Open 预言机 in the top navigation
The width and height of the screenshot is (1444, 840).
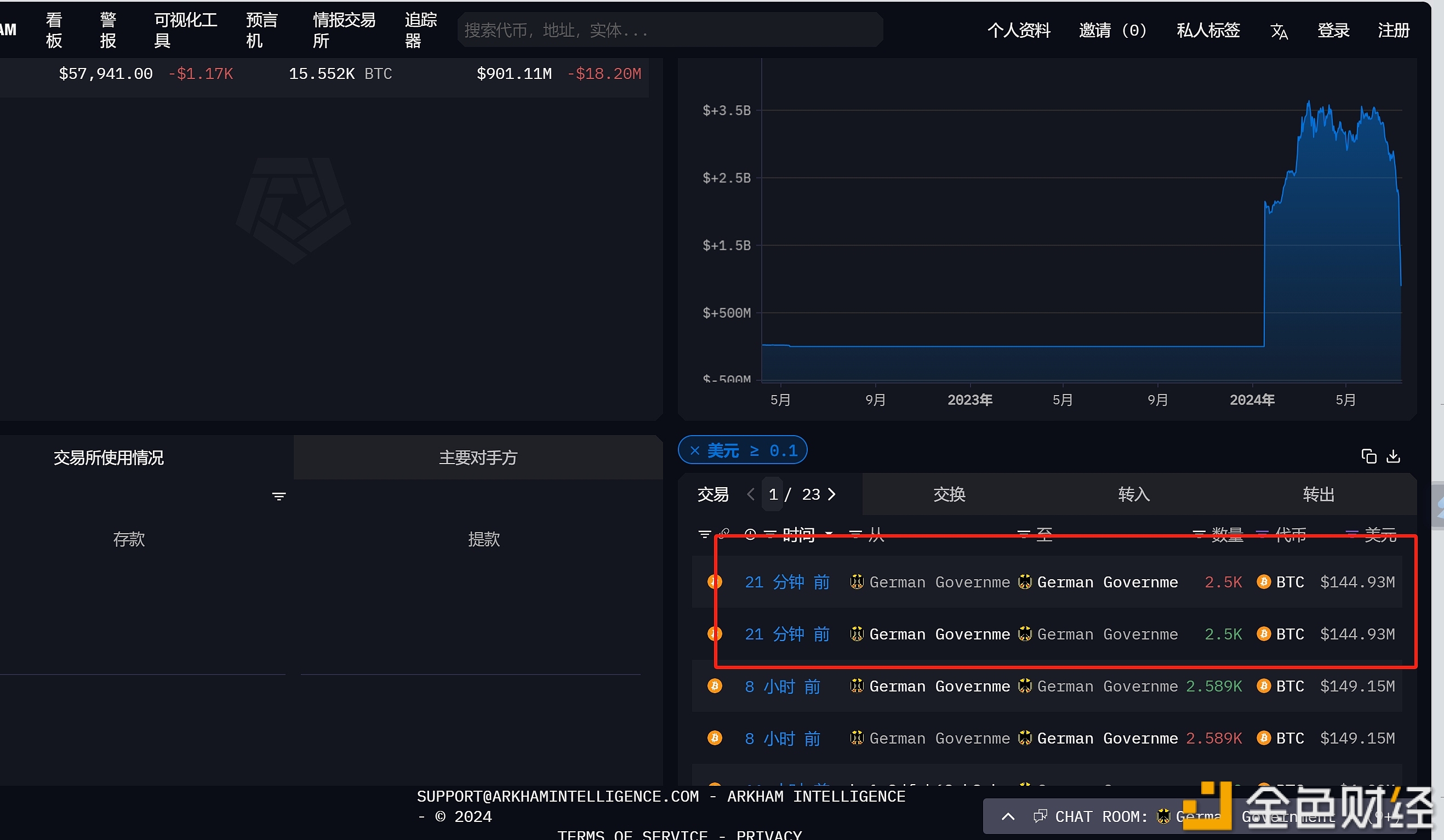pos(262,30)
